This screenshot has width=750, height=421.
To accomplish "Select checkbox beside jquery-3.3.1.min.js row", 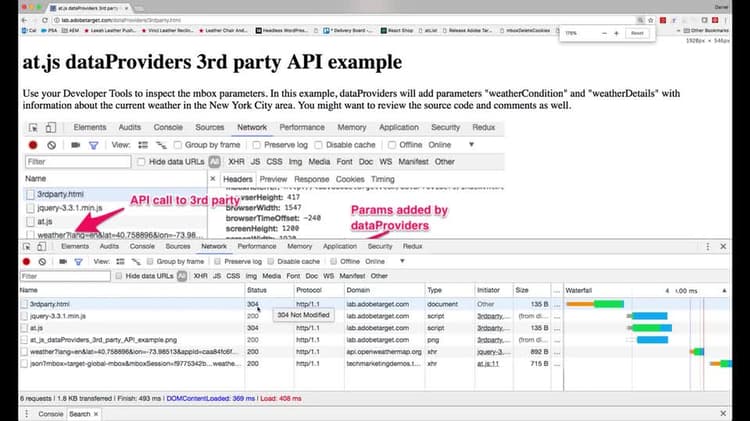I will pyautogui.click(x=24, y=316).
